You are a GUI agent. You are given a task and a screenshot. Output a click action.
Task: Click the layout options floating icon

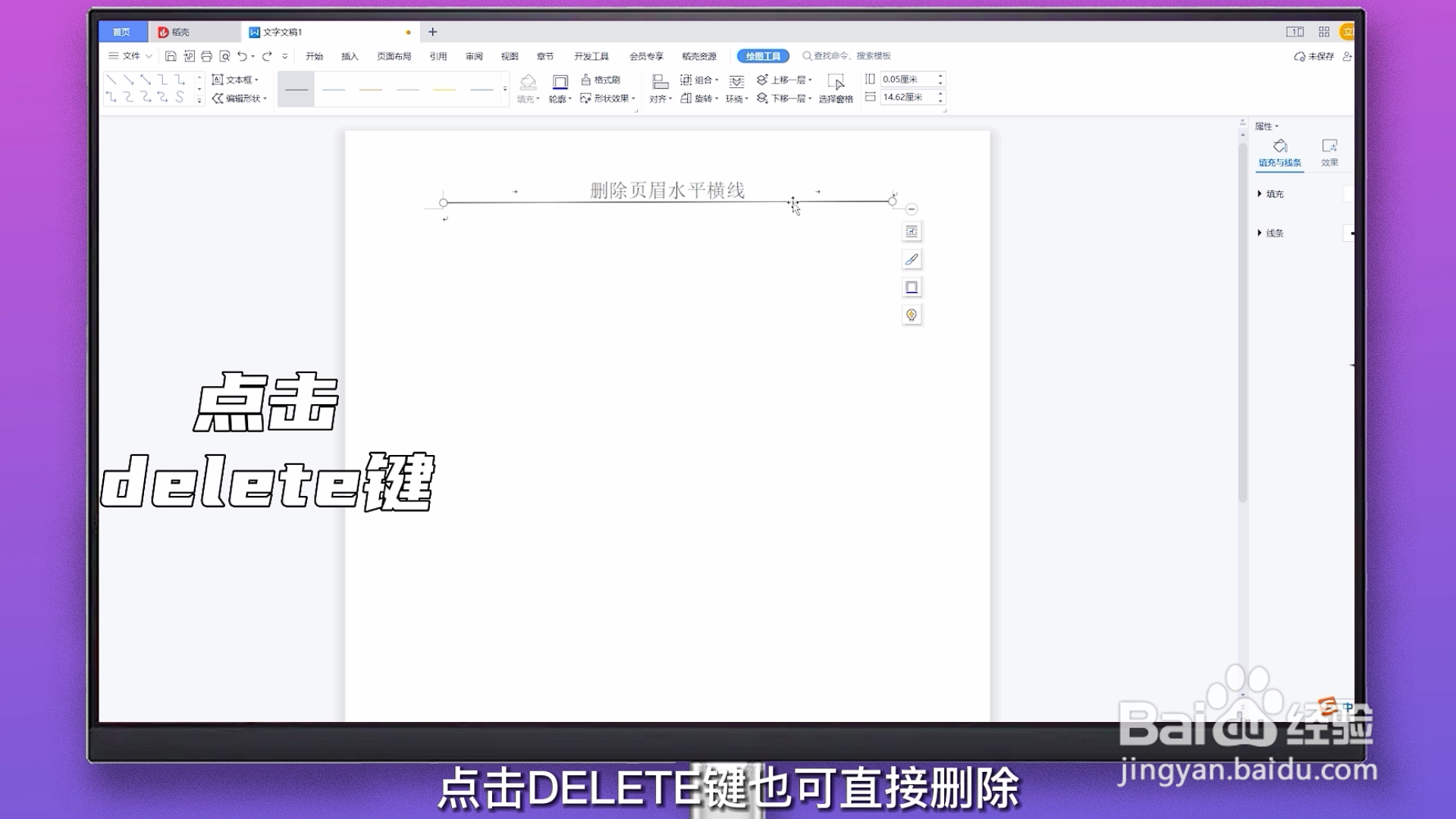click(912, 231)
